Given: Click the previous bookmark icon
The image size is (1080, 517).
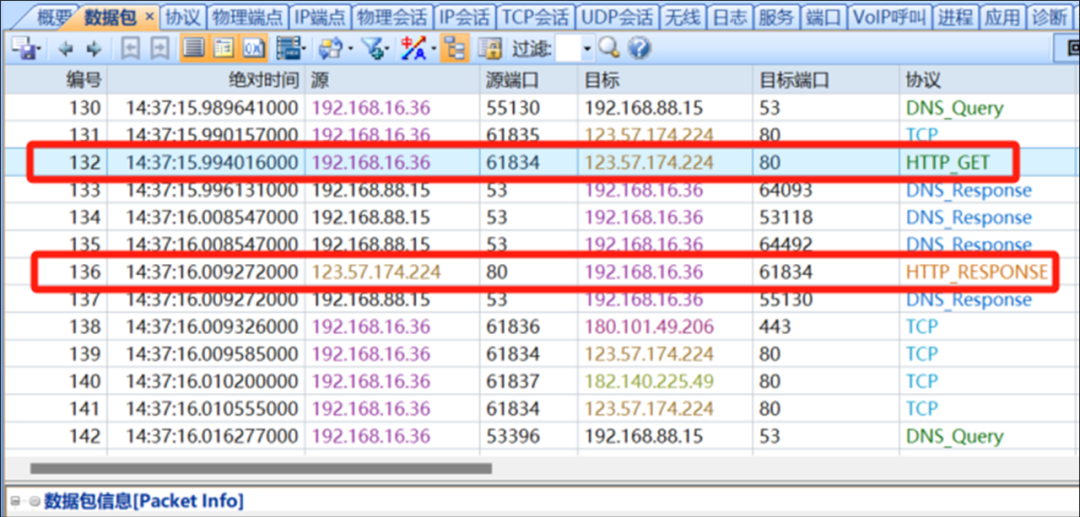Looking at the screenshot, I should pyautogui.click(x=131, y=48).
